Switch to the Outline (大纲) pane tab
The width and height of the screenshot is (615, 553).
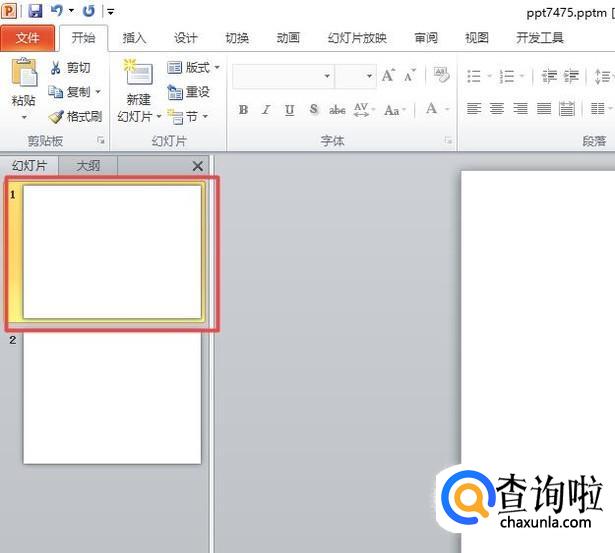(88, 166)
